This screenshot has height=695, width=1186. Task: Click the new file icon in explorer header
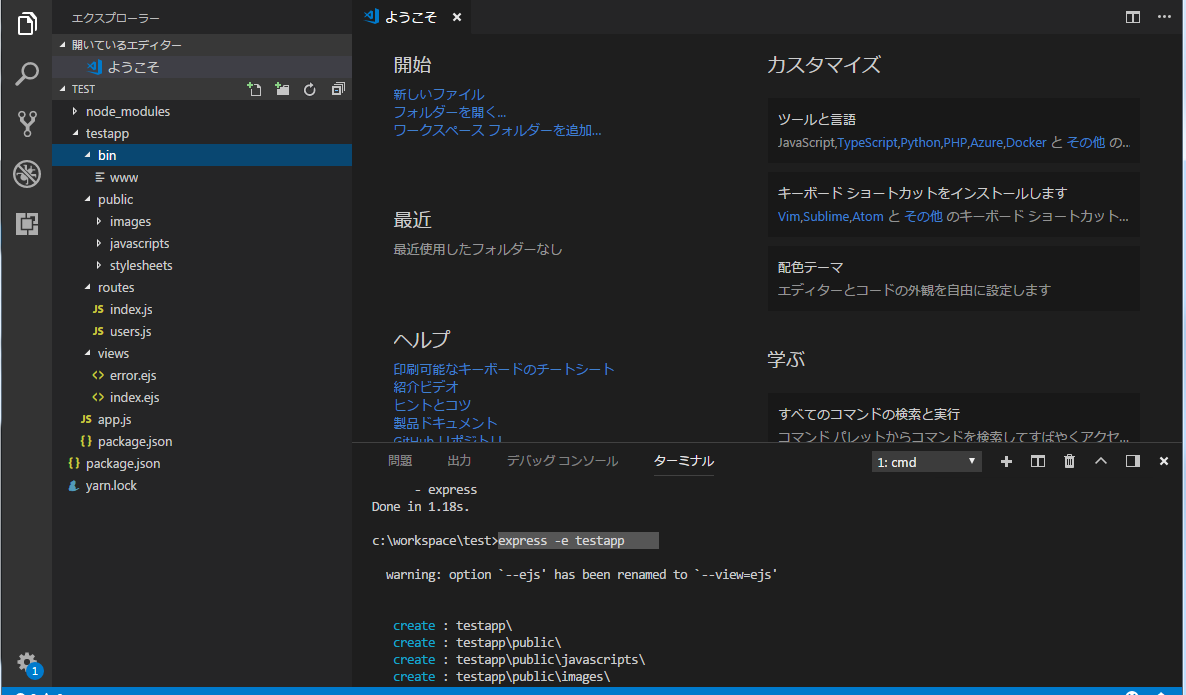[x=254, y=89]
